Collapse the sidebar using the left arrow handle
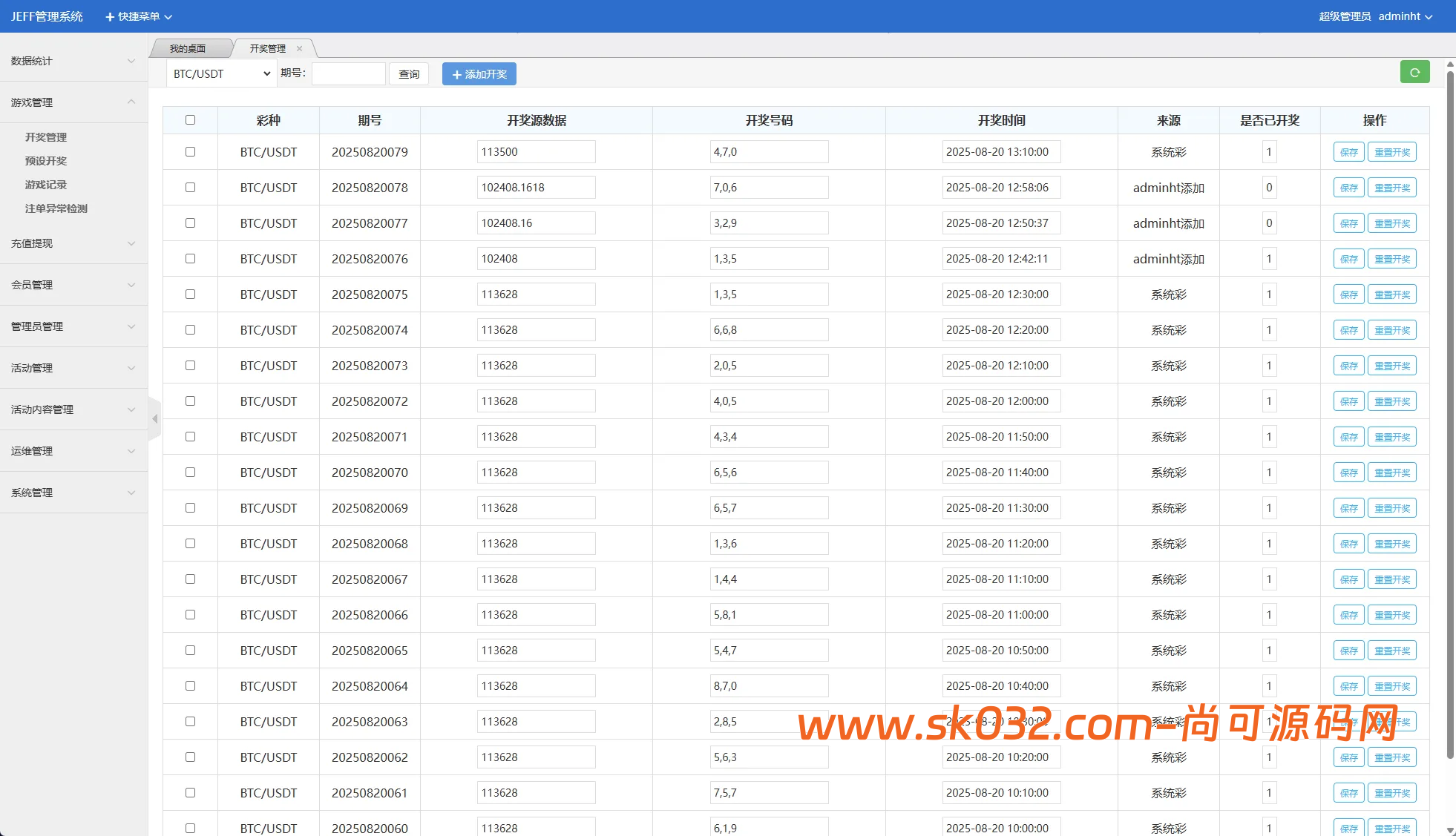 (154, 419)
